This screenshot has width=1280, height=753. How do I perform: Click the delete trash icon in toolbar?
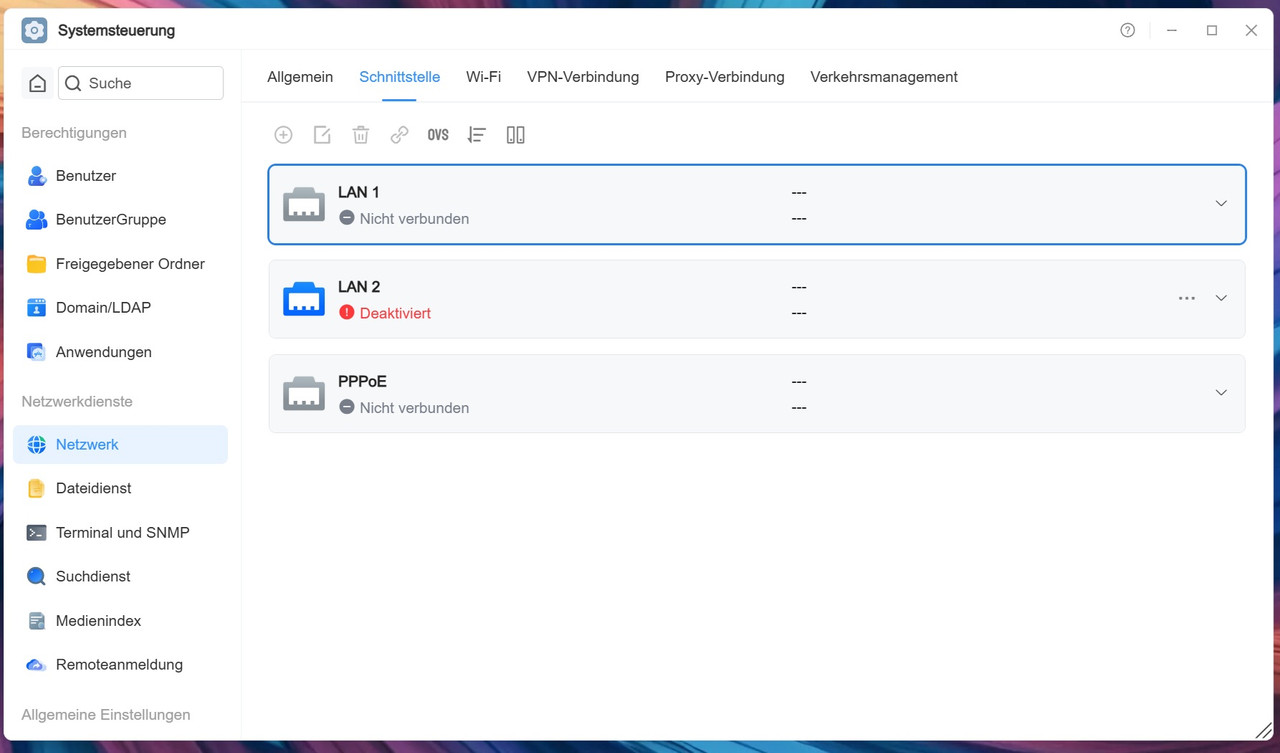point(361,135)
